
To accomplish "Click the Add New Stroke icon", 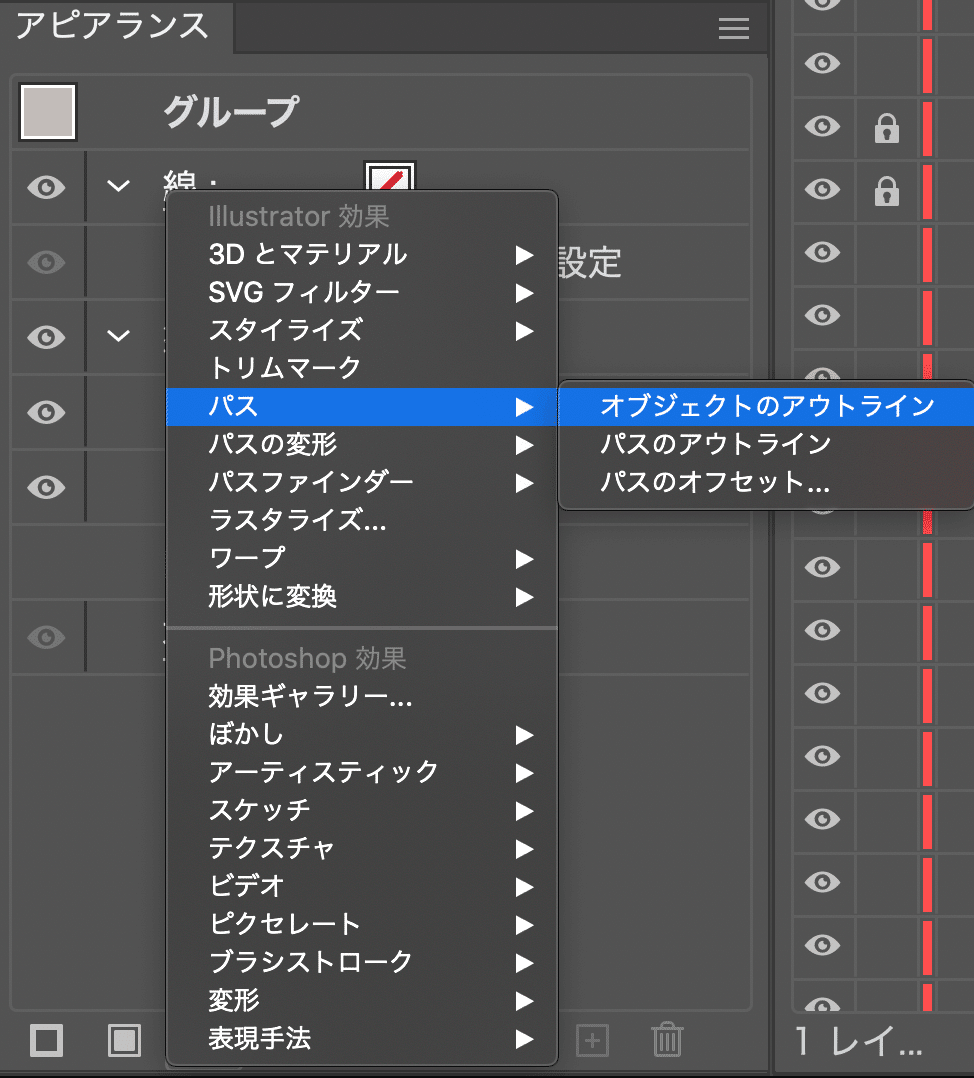I will pos(47,1040).
